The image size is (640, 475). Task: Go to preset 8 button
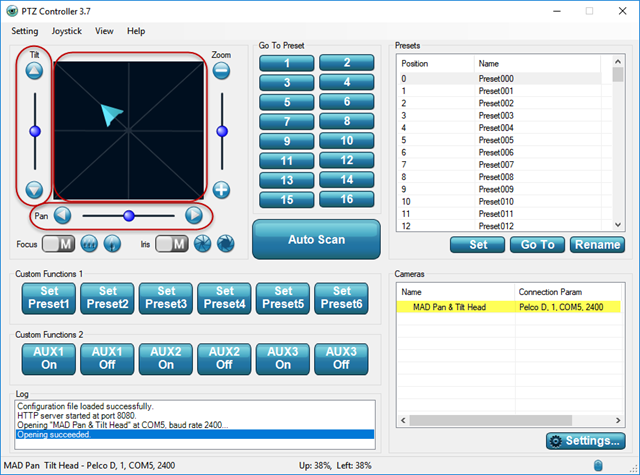[347, 121]
